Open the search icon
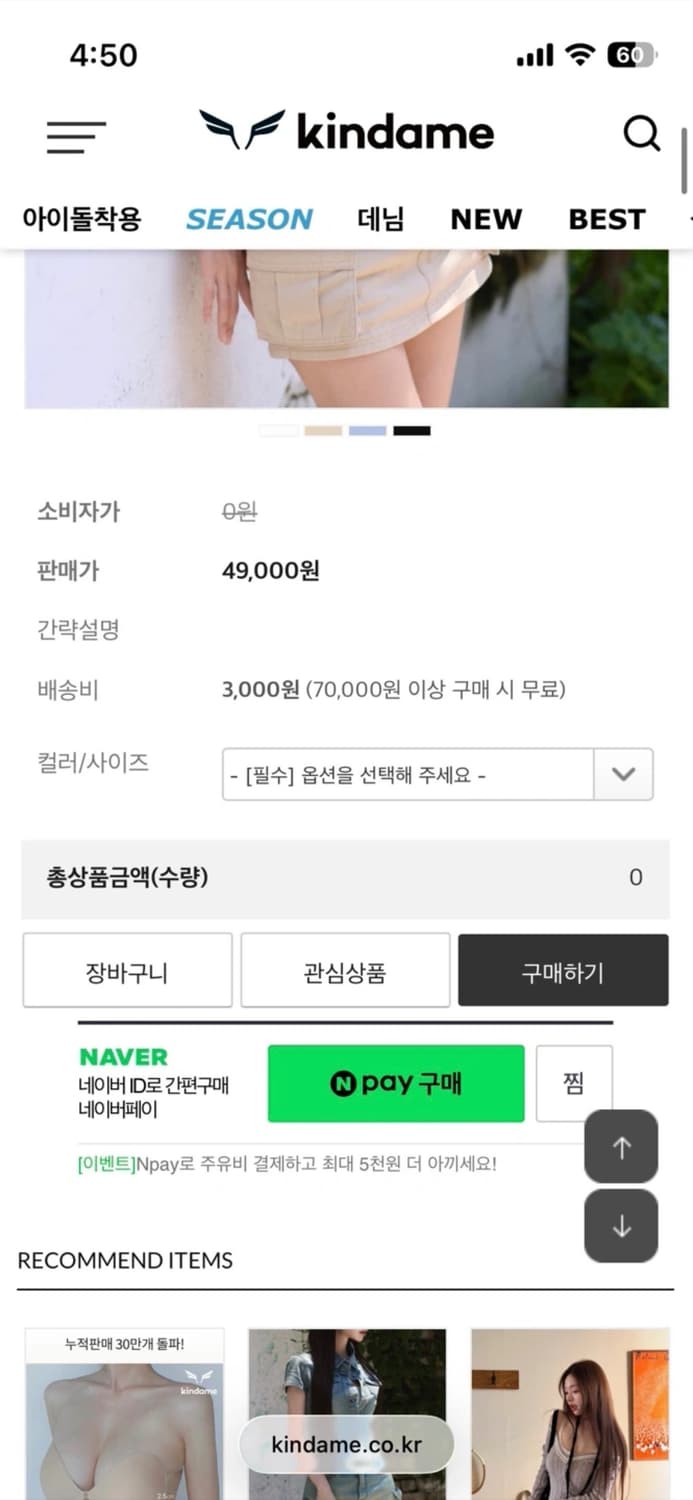The height and width of the screenshot is (1500, 693). [x=641, y=132]
